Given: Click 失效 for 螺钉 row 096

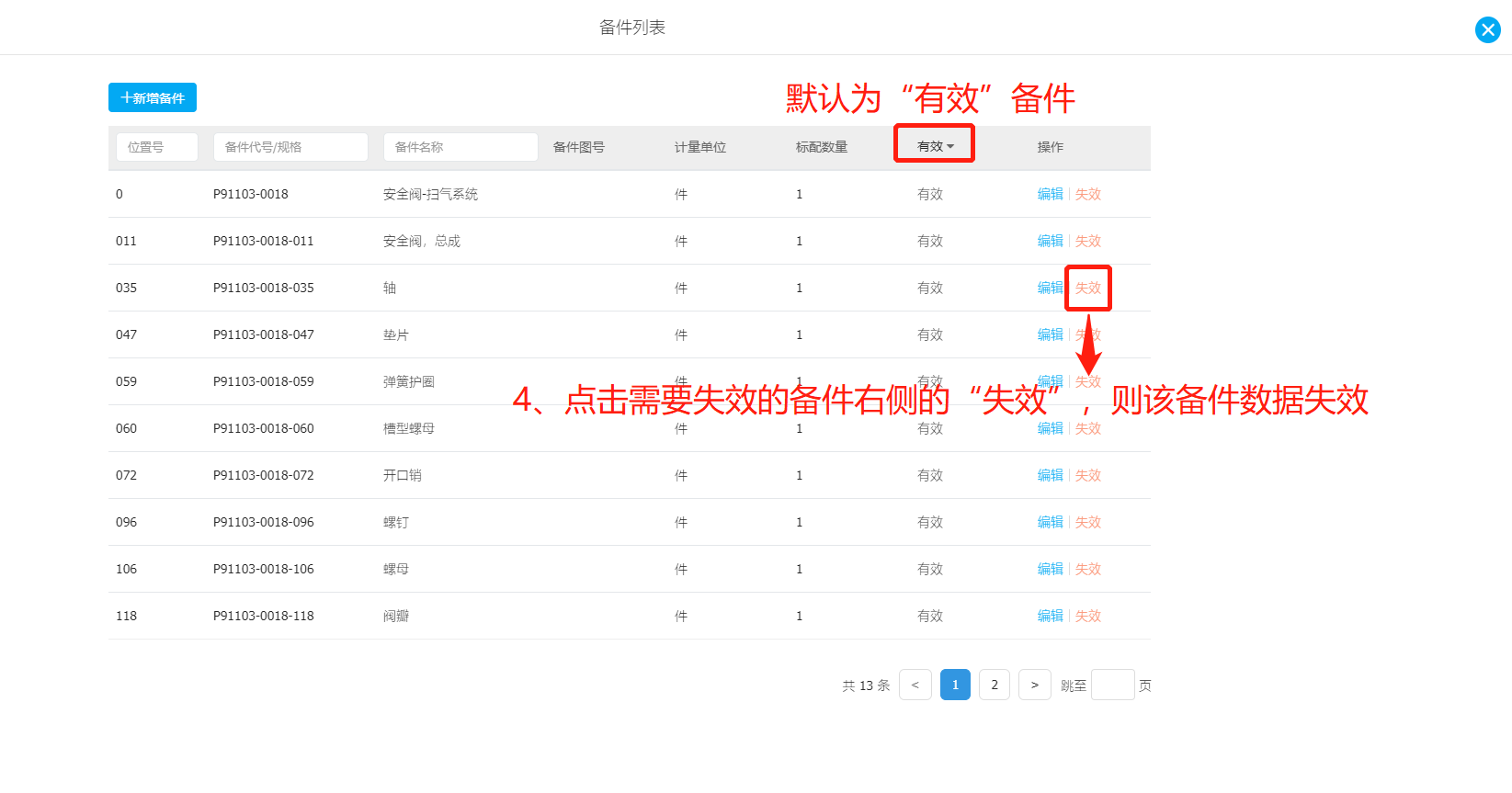Looking at the screenshot, I should tap(1088, 522).
